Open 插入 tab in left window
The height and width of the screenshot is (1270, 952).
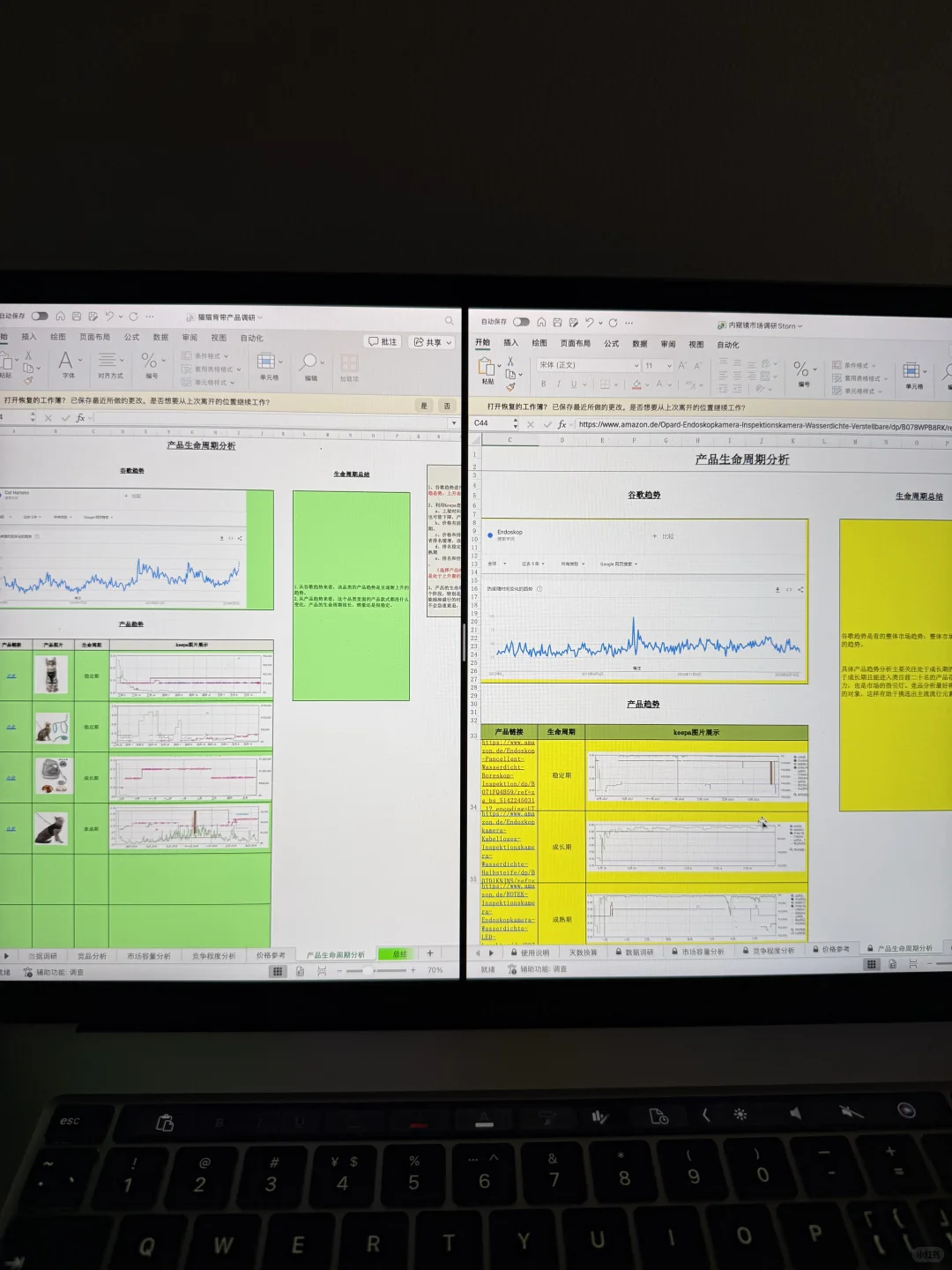click(29, 337)
